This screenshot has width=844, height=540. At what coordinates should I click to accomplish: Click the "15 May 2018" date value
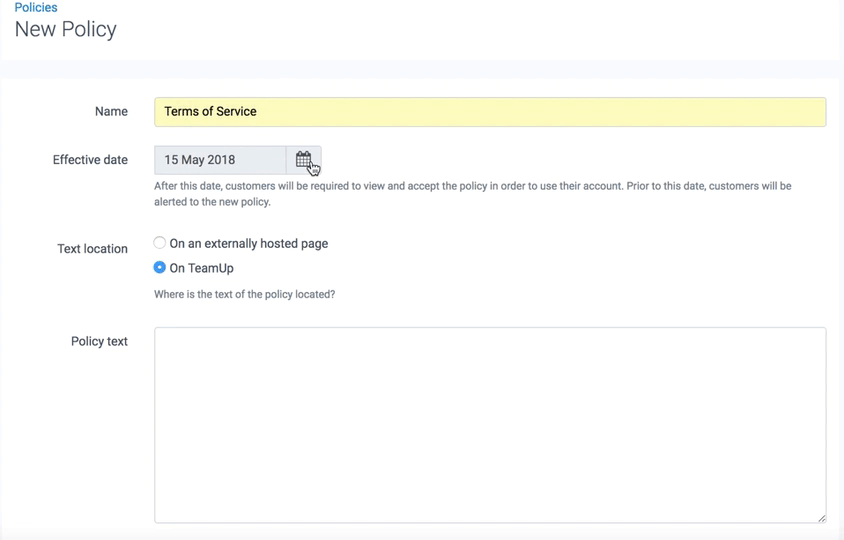199,160
